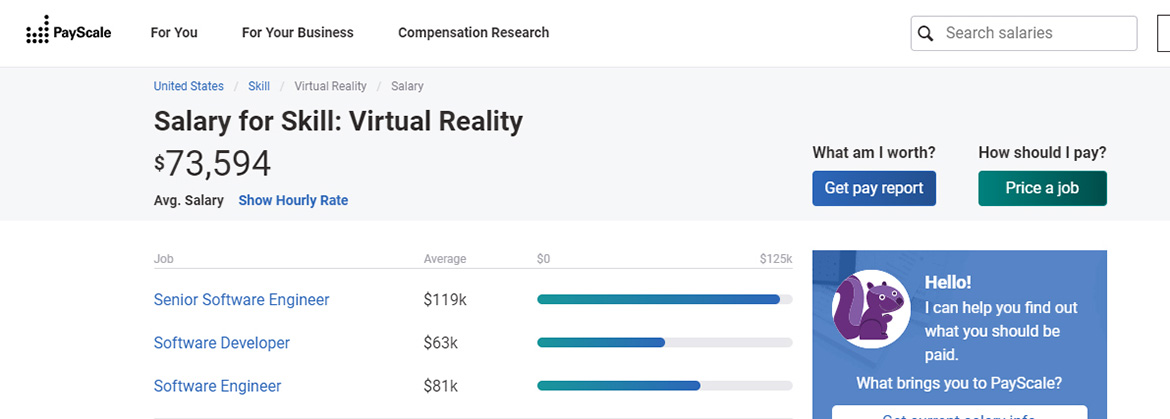This screenshot has height=419, width=1170.
Task: Click inside the Search salaries field
Action: 1035,33
